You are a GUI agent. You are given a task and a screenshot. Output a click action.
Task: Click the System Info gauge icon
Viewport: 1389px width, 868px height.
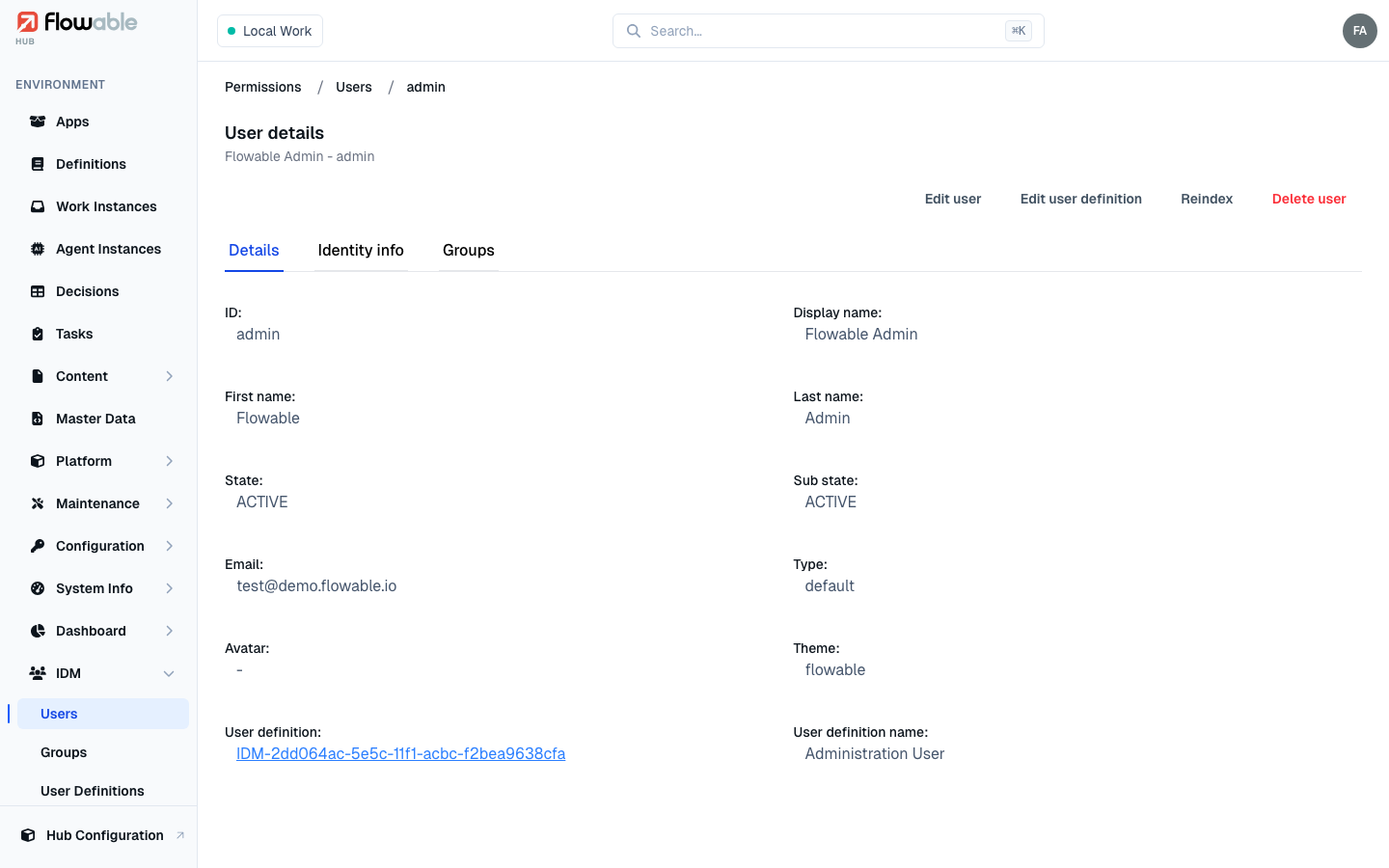pos(38,588)
